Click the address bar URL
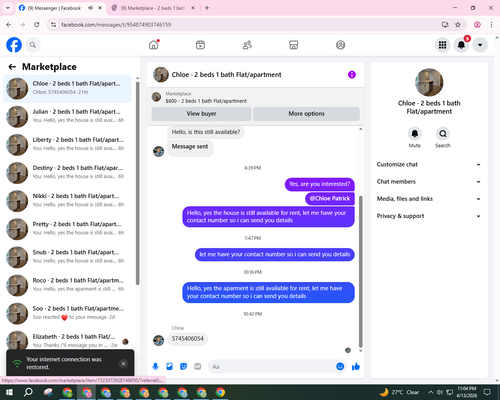Image resolution: width=500 pixels, height=400 pixels. [116, 25]
